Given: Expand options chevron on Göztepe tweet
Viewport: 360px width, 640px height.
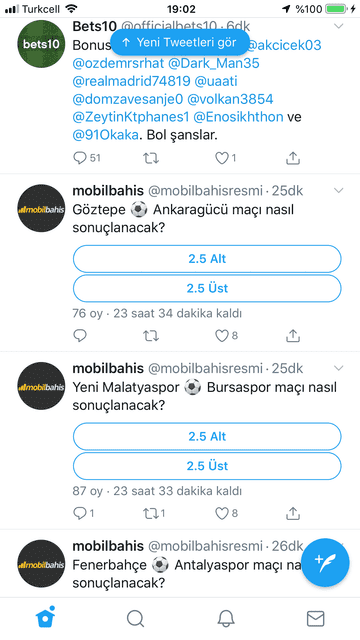Looking at the screenshot, I should pos(338,191).
